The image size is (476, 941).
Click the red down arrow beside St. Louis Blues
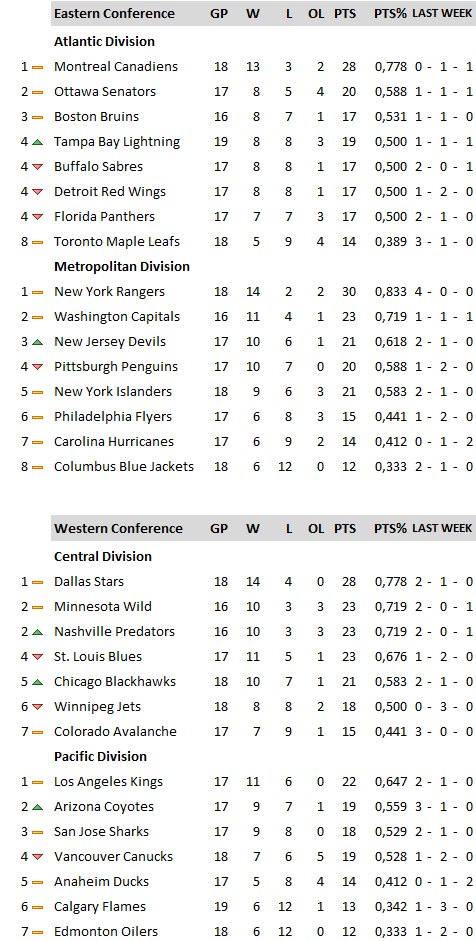coord(37,657)
